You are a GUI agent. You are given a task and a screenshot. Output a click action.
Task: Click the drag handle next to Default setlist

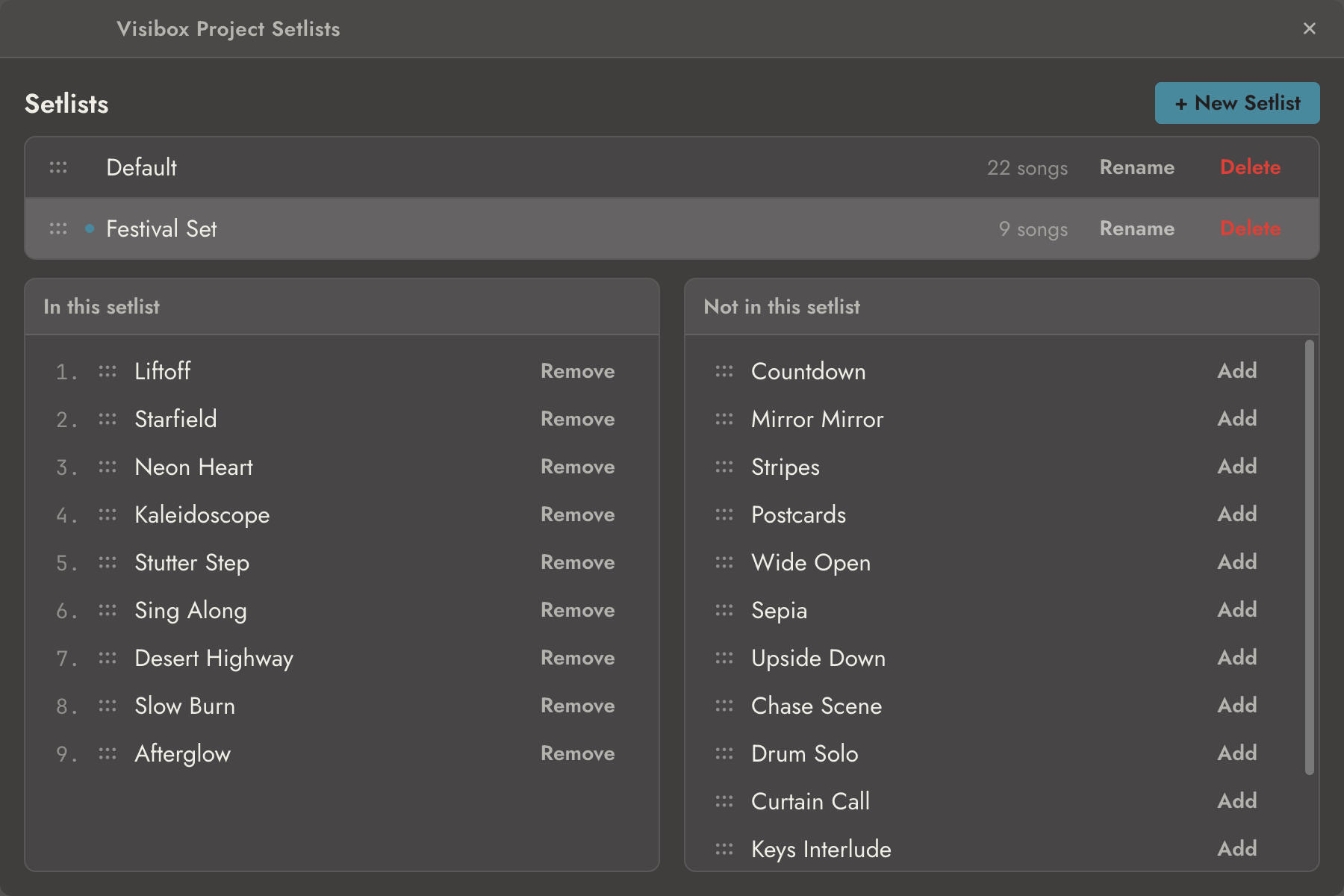(x=58, y=167)
